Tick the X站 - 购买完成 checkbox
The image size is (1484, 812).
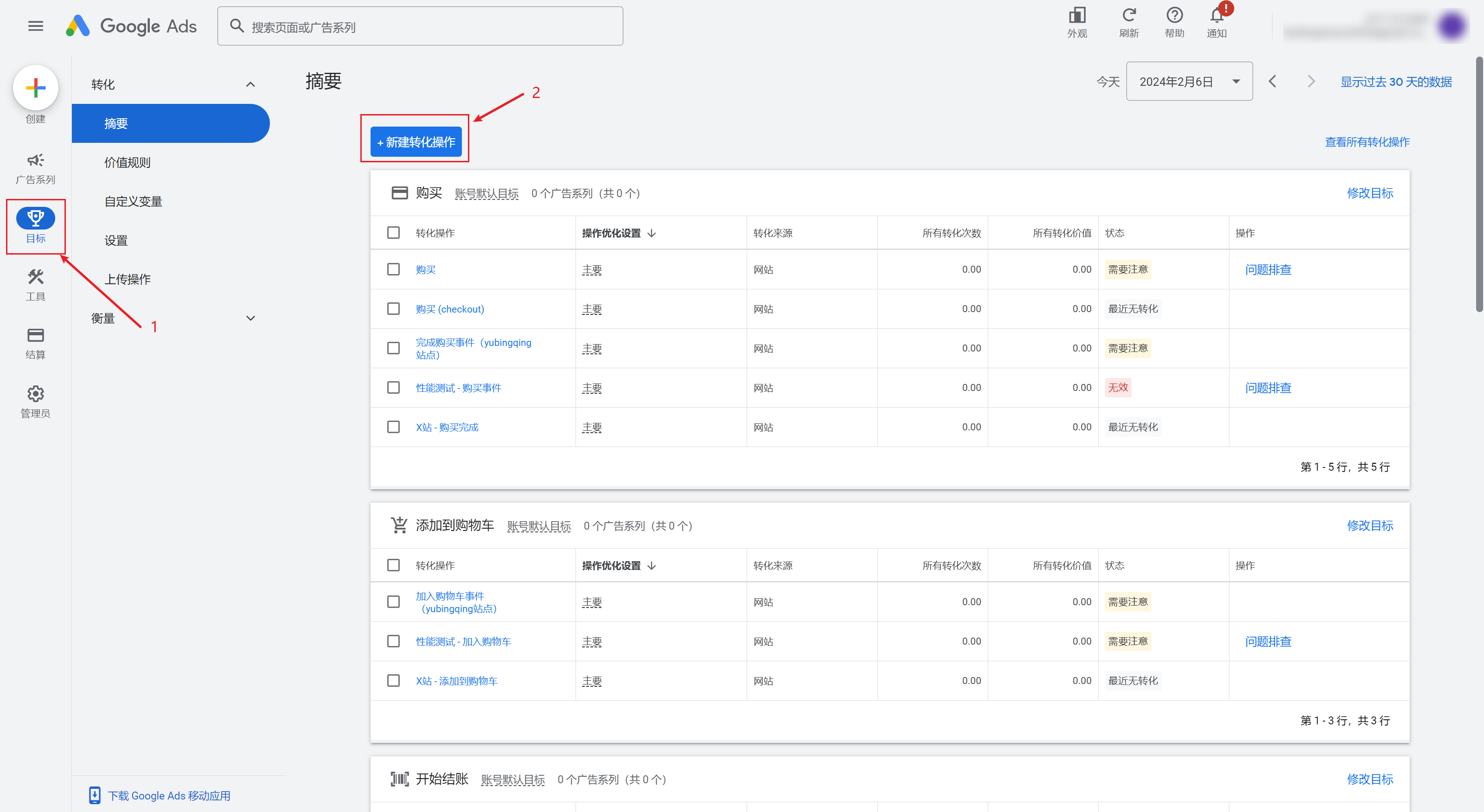(393, 427)
